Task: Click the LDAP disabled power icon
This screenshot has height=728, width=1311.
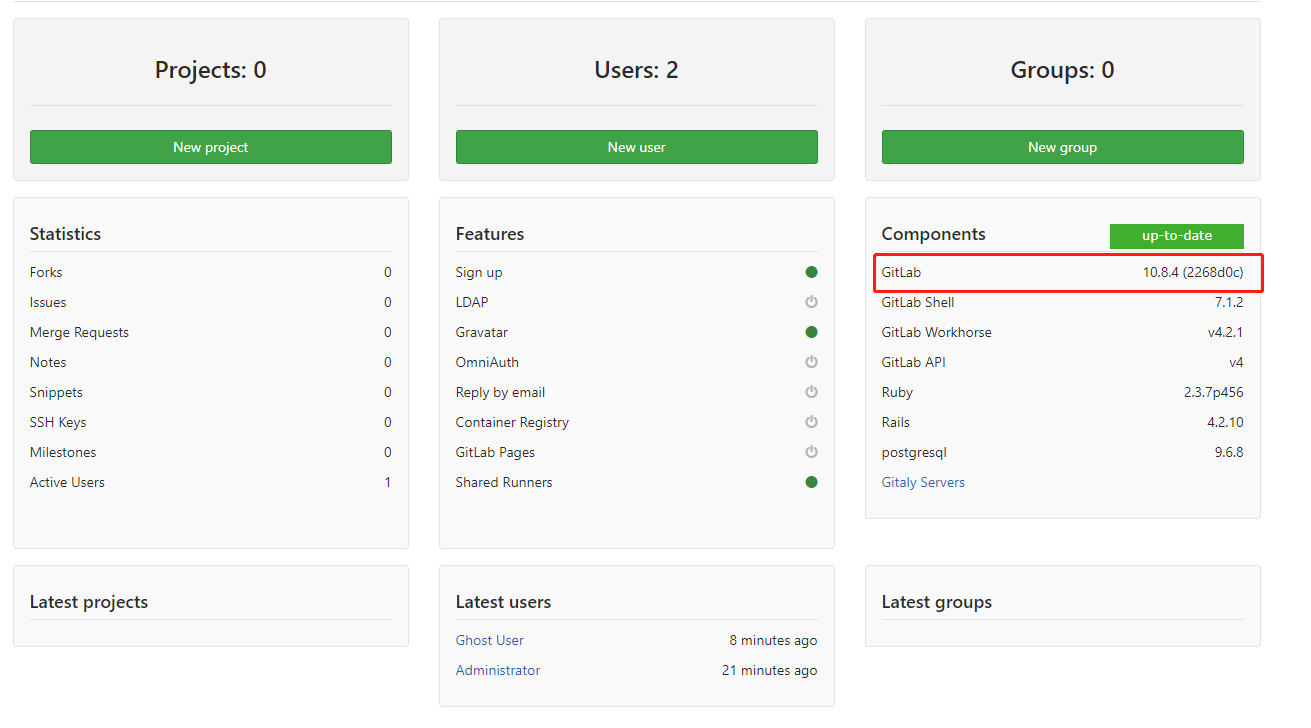Action: pyautogui.click(x=811, y=302)
